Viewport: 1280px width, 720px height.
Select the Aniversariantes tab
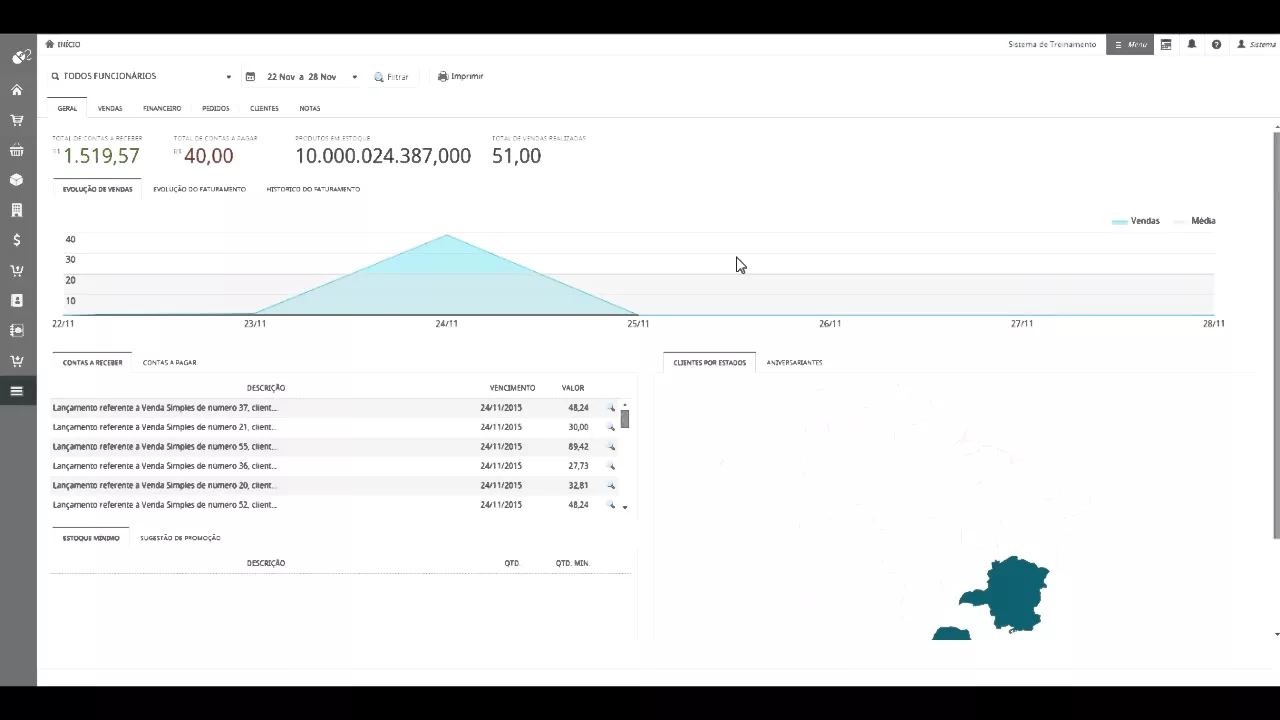[x=794, y=362]
